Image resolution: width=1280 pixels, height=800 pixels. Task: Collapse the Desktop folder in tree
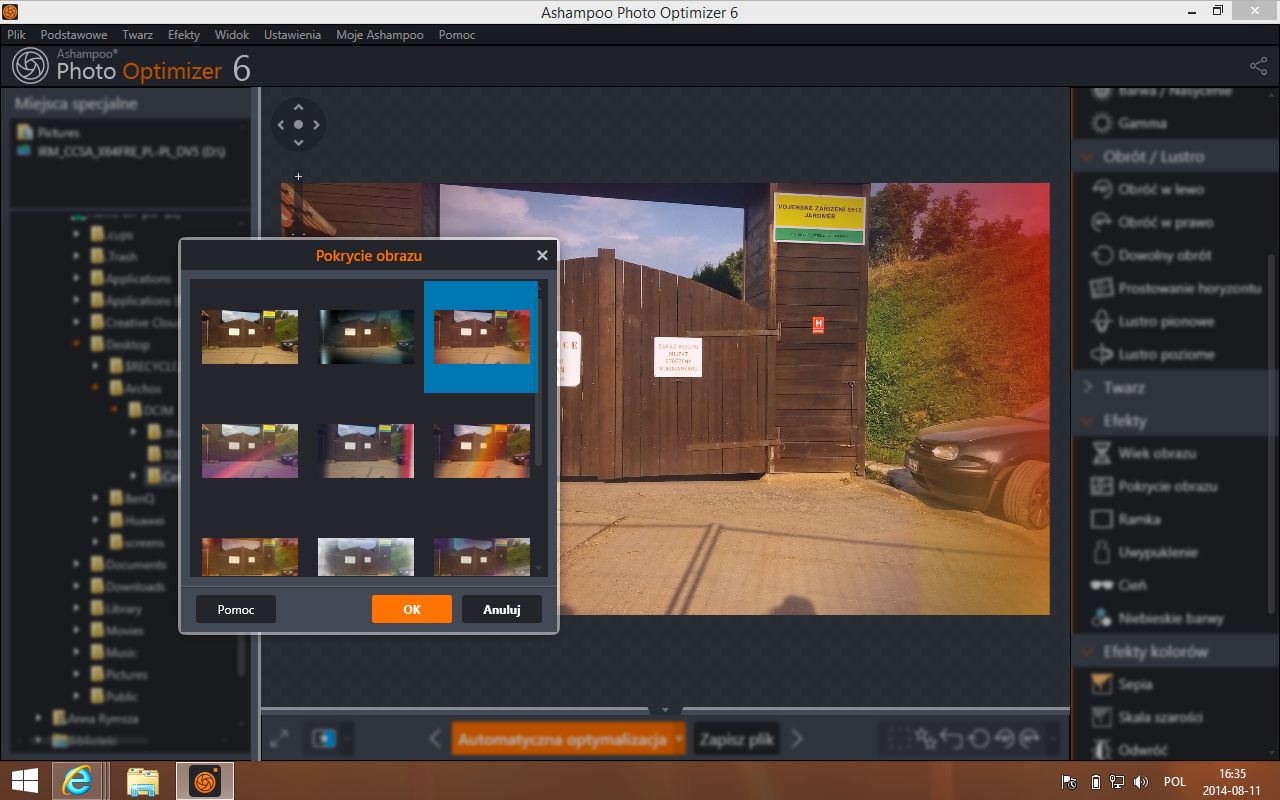tap(78, 344)
